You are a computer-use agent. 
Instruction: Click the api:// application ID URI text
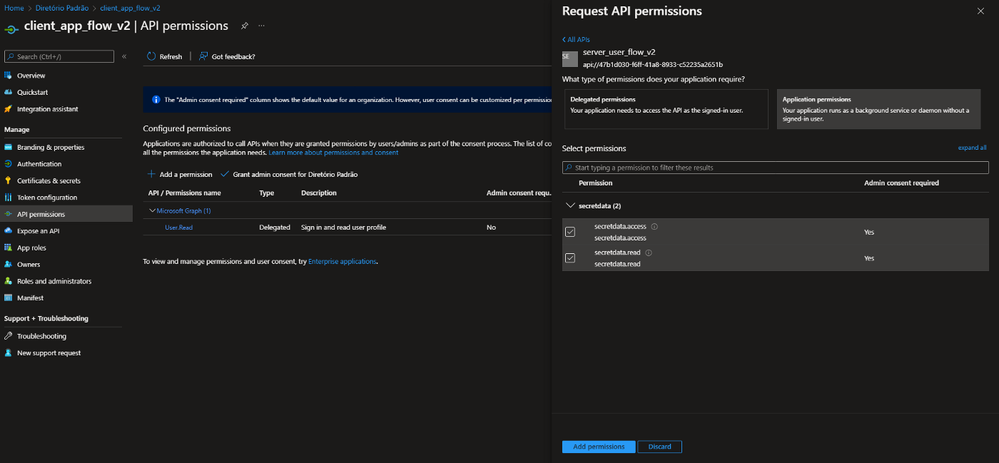tap(652, 64)
